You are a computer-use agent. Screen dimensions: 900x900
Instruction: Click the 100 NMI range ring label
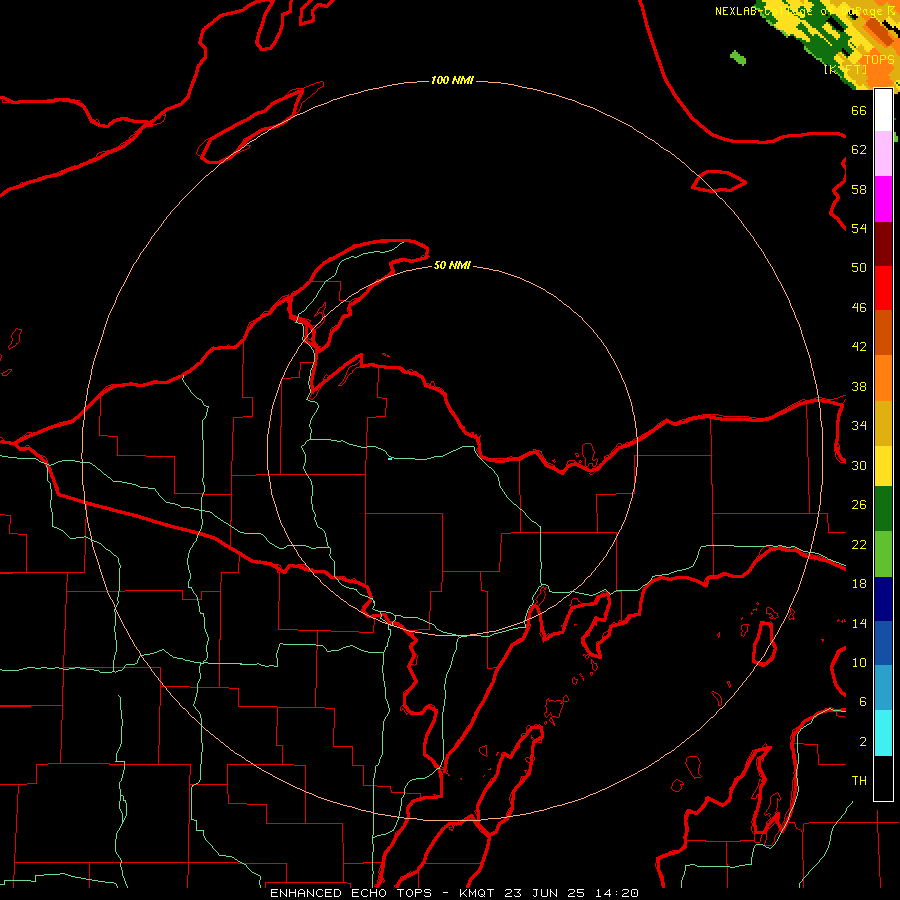pos(452,80)
